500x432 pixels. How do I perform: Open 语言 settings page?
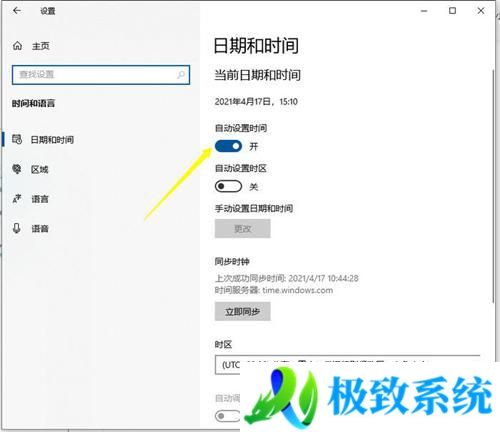(x=40, y=199)
